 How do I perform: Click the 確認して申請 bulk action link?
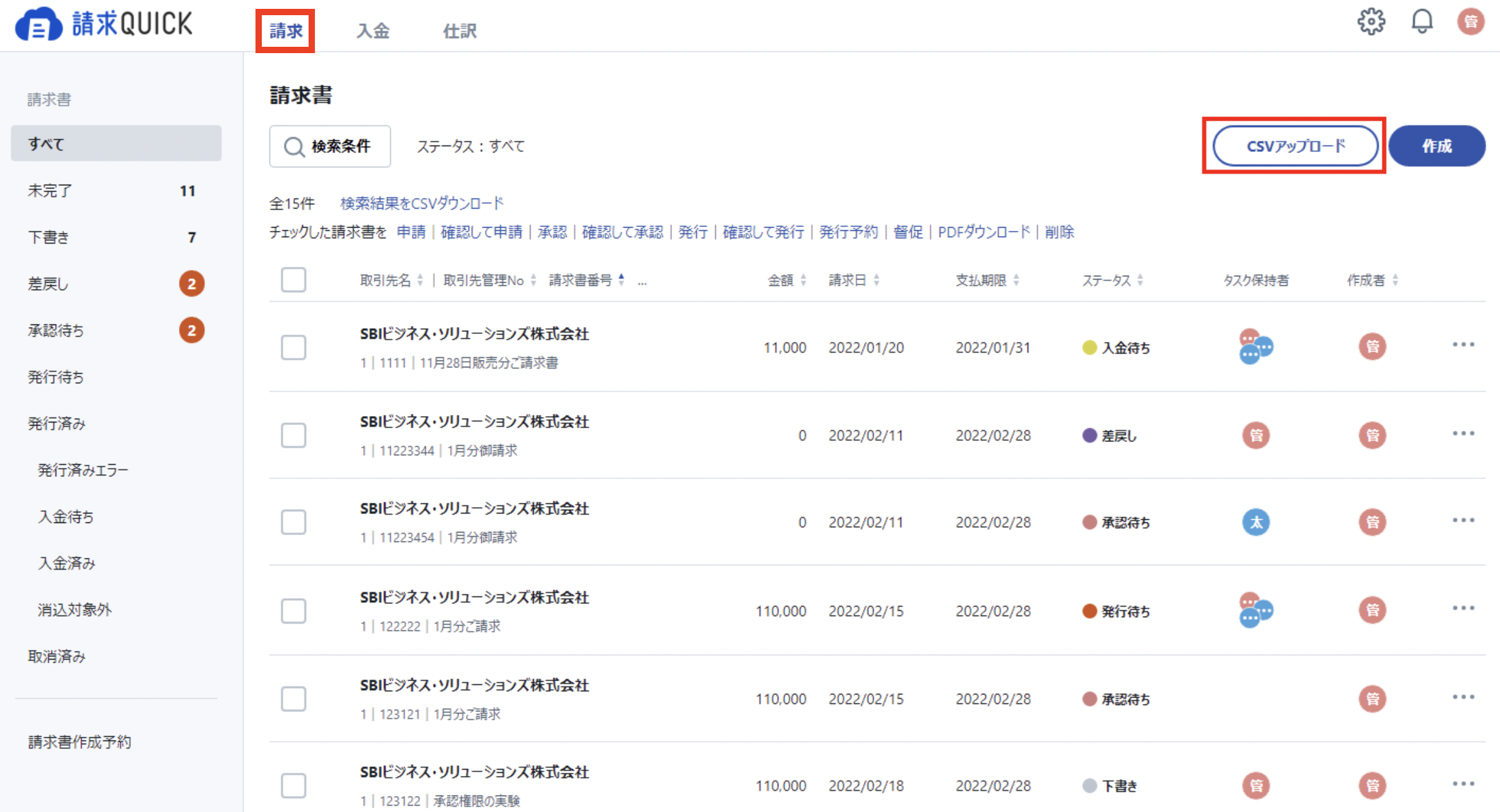pyautogui.click(x=481, y=232)
